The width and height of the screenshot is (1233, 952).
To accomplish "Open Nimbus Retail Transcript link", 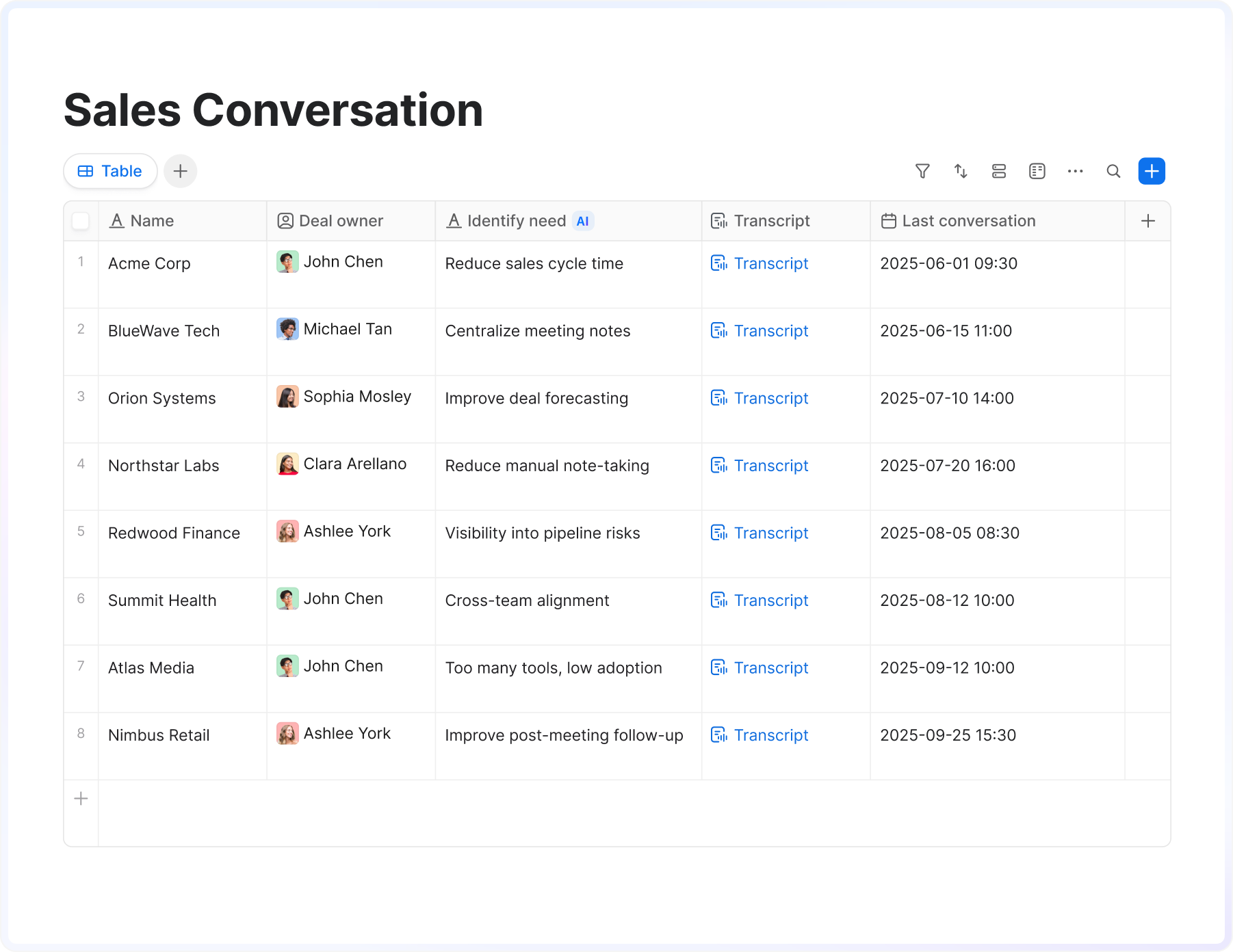I will click(770, 735).
